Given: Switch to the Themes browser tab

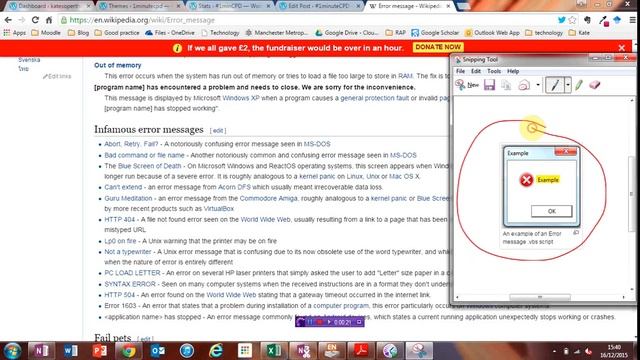Looking at the screenshot, I should [140, 6].
